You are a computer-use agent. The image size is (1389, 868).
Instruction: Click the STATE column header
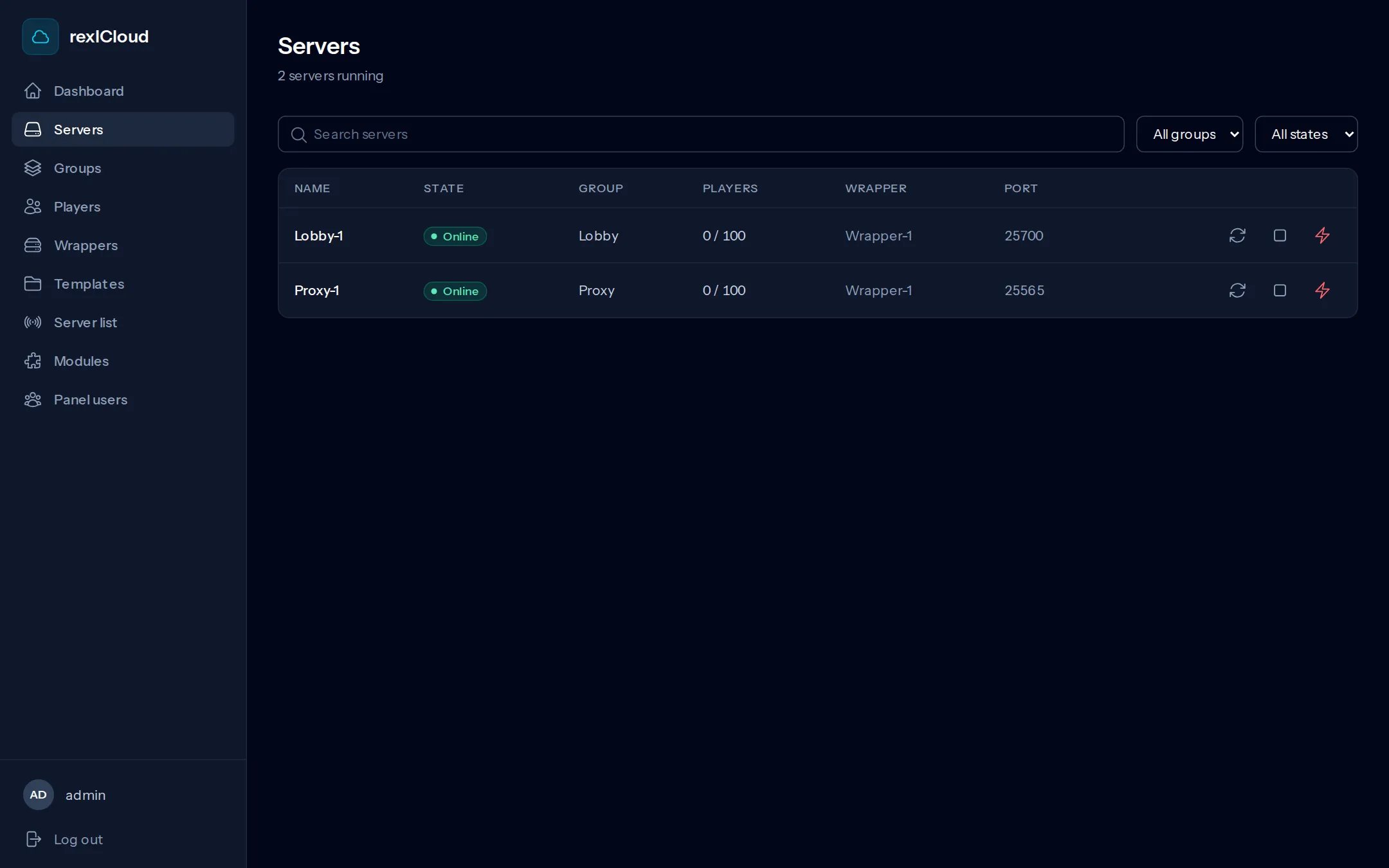(444, 188)
